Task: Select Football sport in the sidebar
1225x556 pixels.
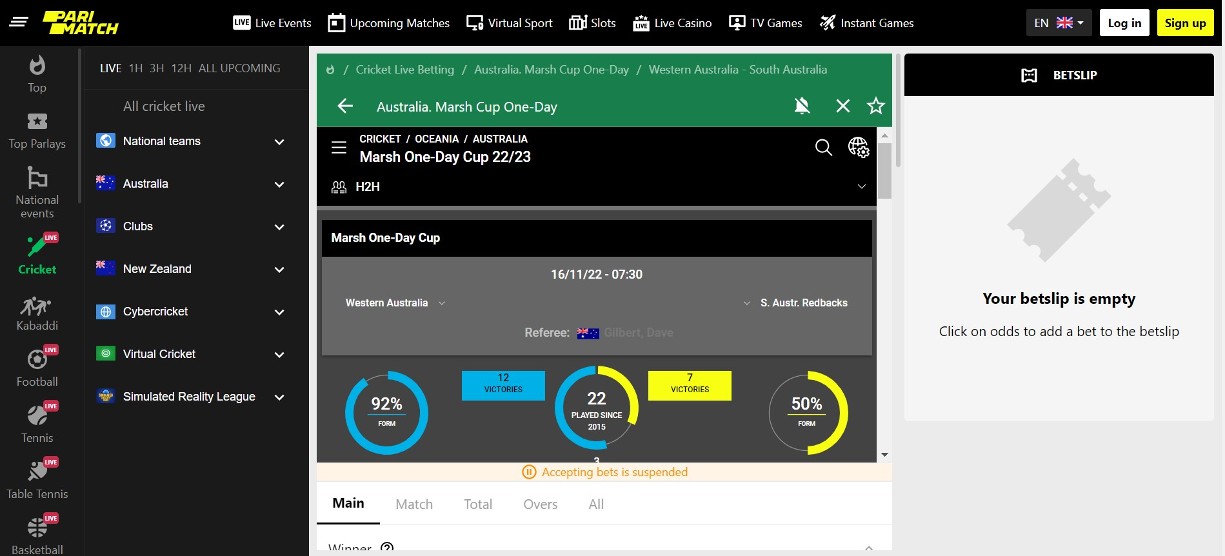Action: 37,368
